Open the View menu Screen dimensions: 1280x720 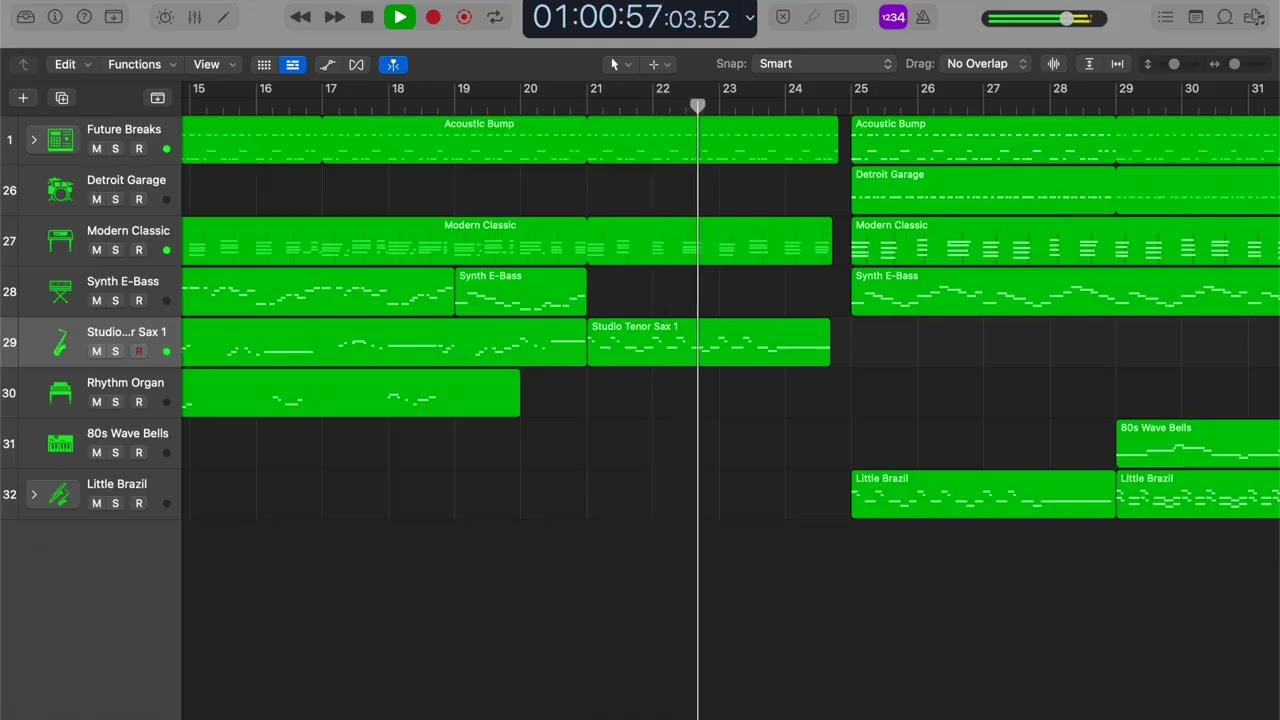pyautogui.click(x=215, y=64)
